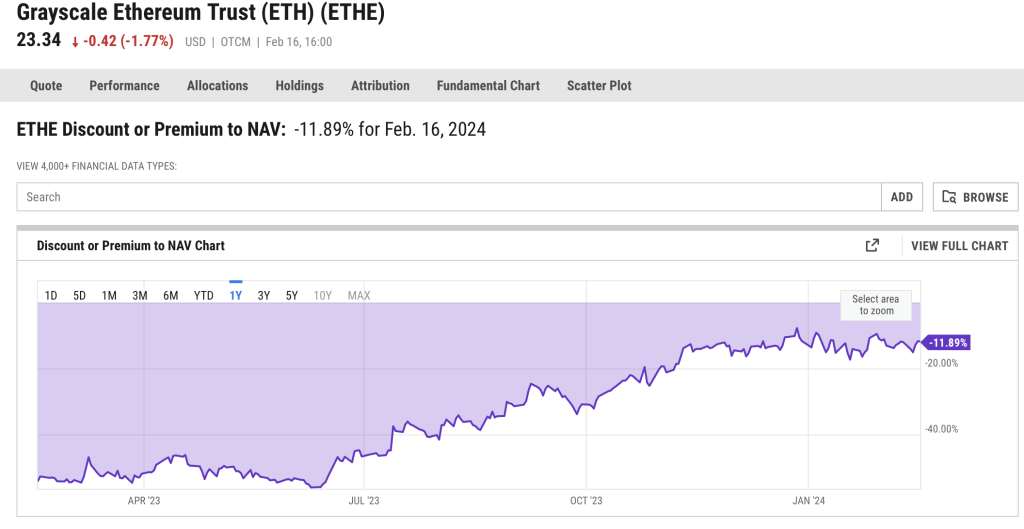Click VIEW FULL CHART link
The height and width of the screenshot is (529, 1024).
pyautogui.click(x=959, y=246)
